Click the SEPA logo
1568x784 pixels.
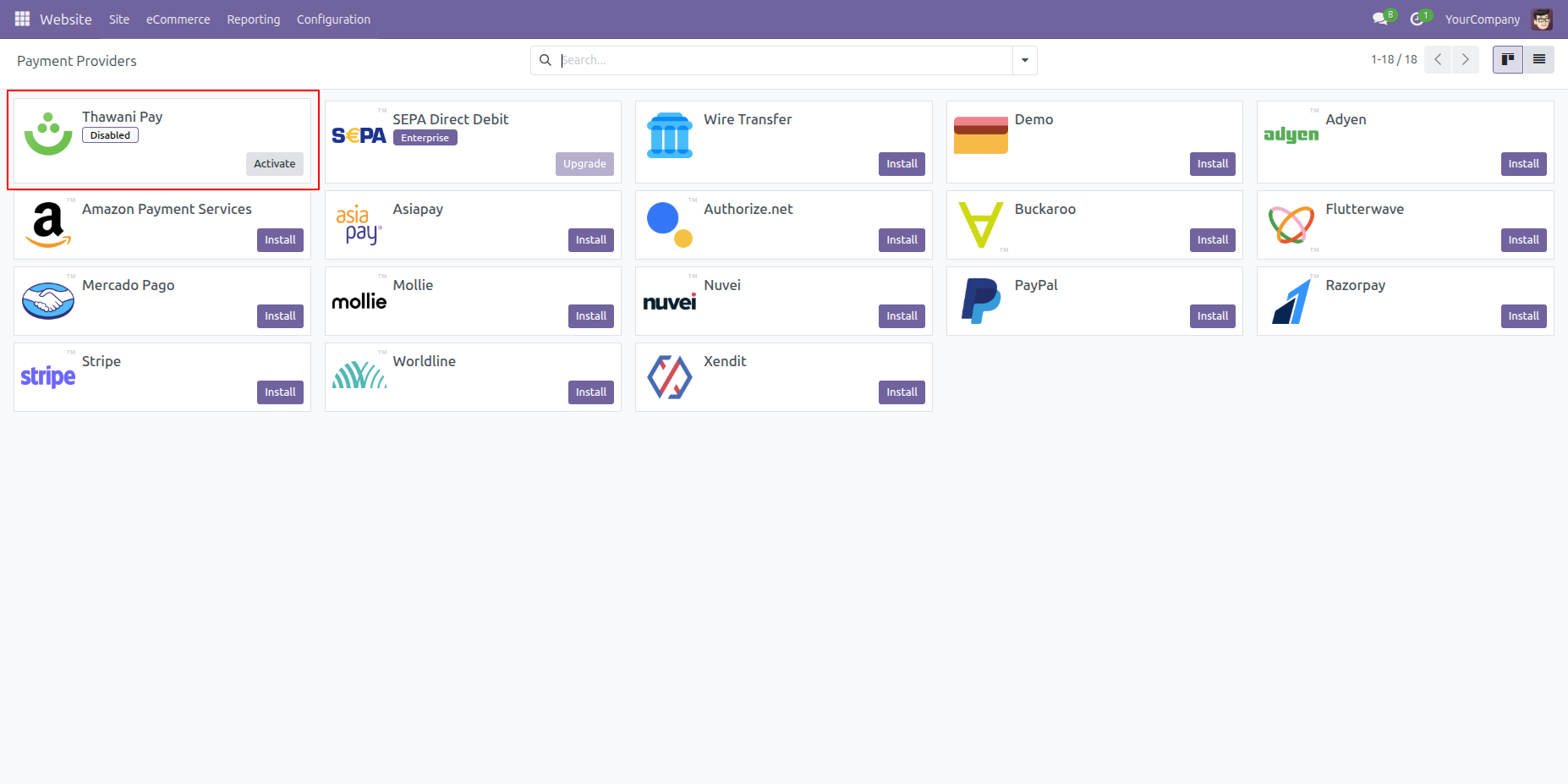click(x=359, y=135)
